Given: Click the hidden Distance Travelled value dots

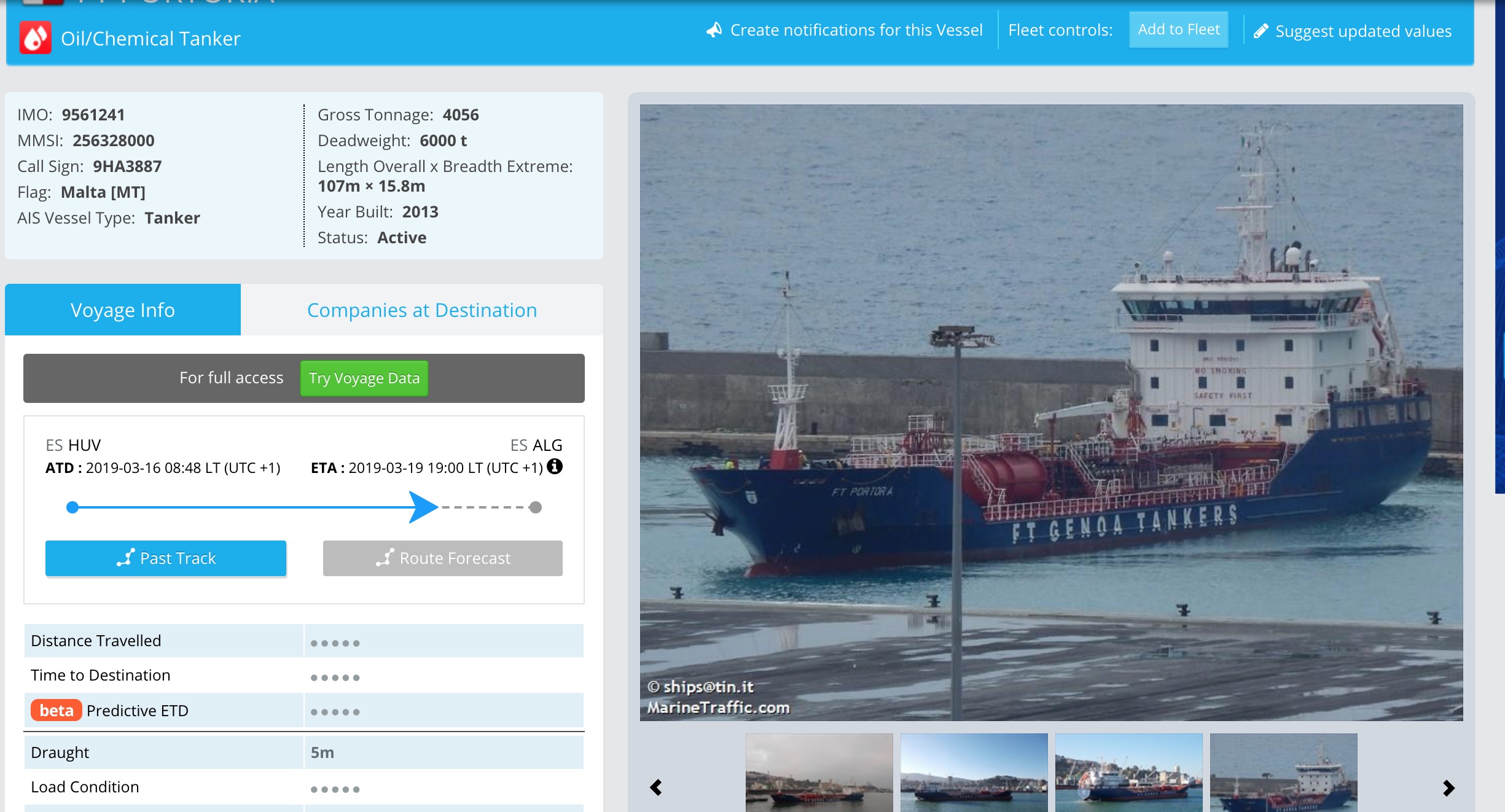Looking at the screenshot, I should point(335,643).
